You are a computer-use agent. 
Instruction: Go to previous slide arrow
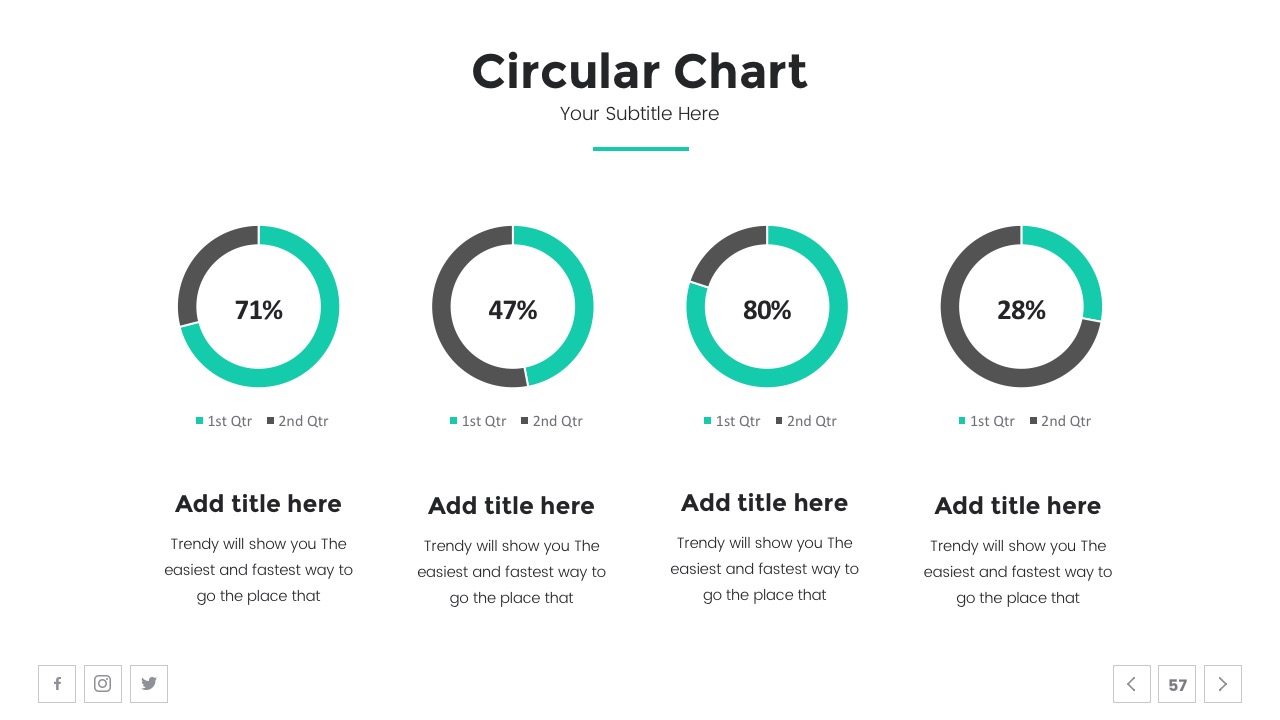point(1131,684)
